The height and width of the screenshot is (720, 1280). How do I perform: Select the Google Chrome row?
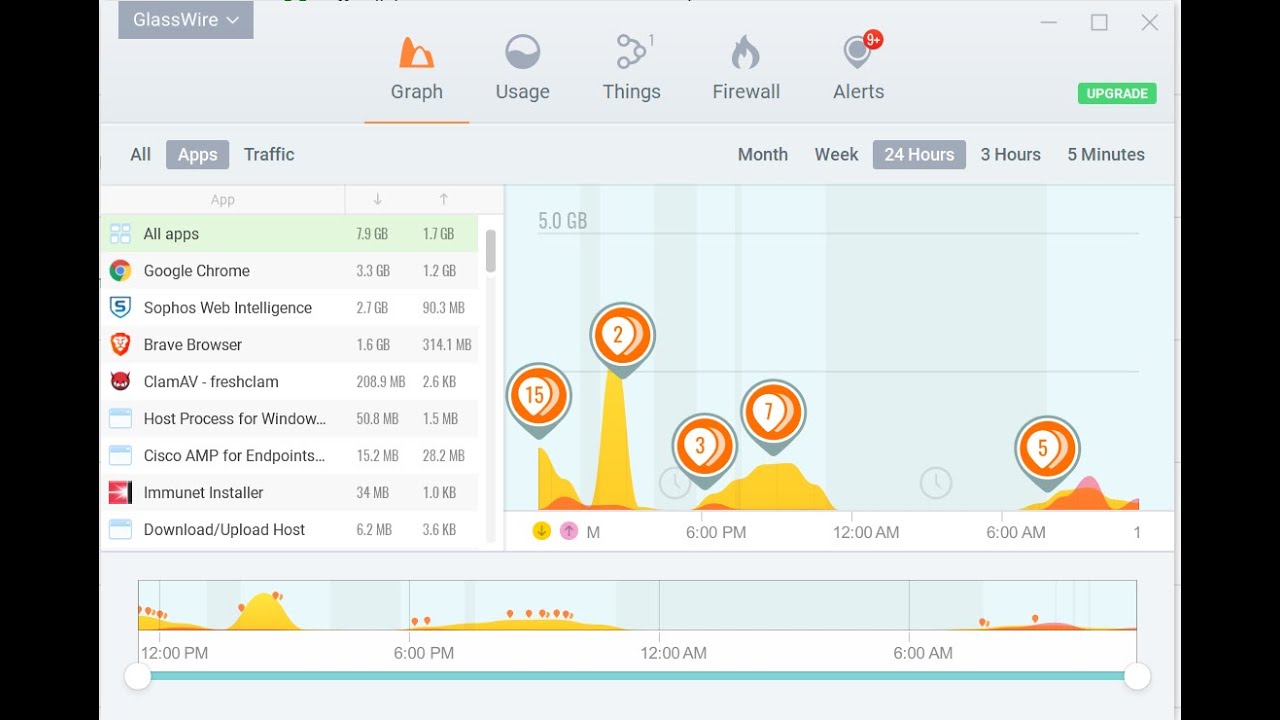(x=289, y=271)
